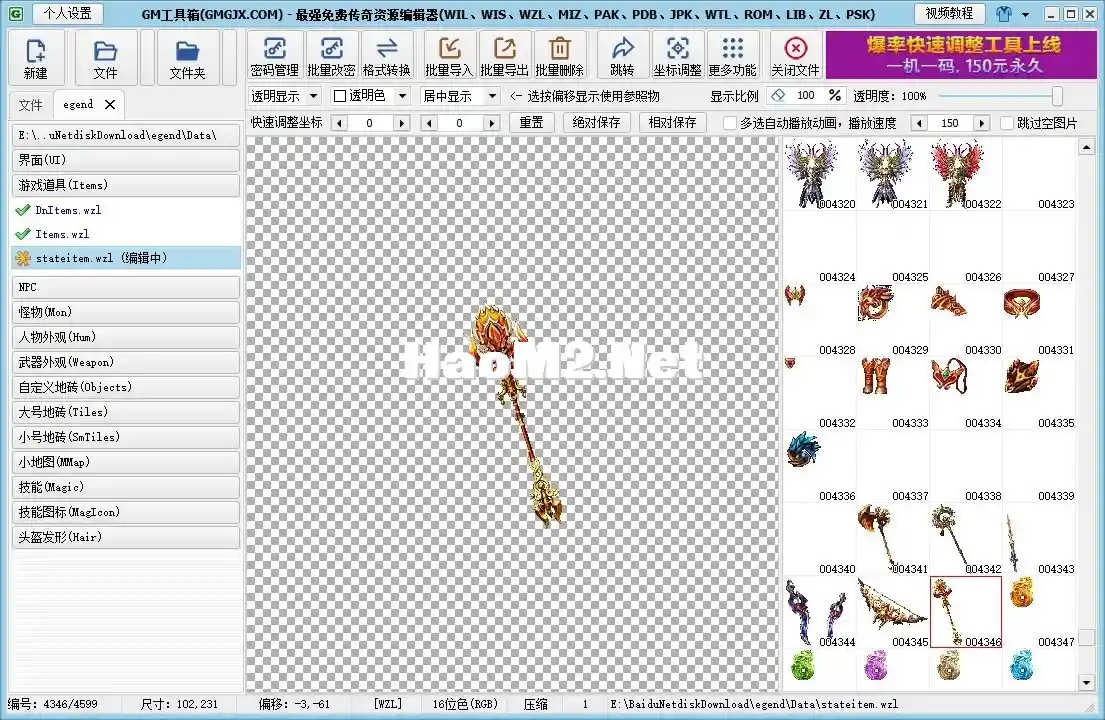Decrease the playback speed stepper value
Viewport: 1105px width, 720px height.
pyautogui.click(x=919, y=123)
